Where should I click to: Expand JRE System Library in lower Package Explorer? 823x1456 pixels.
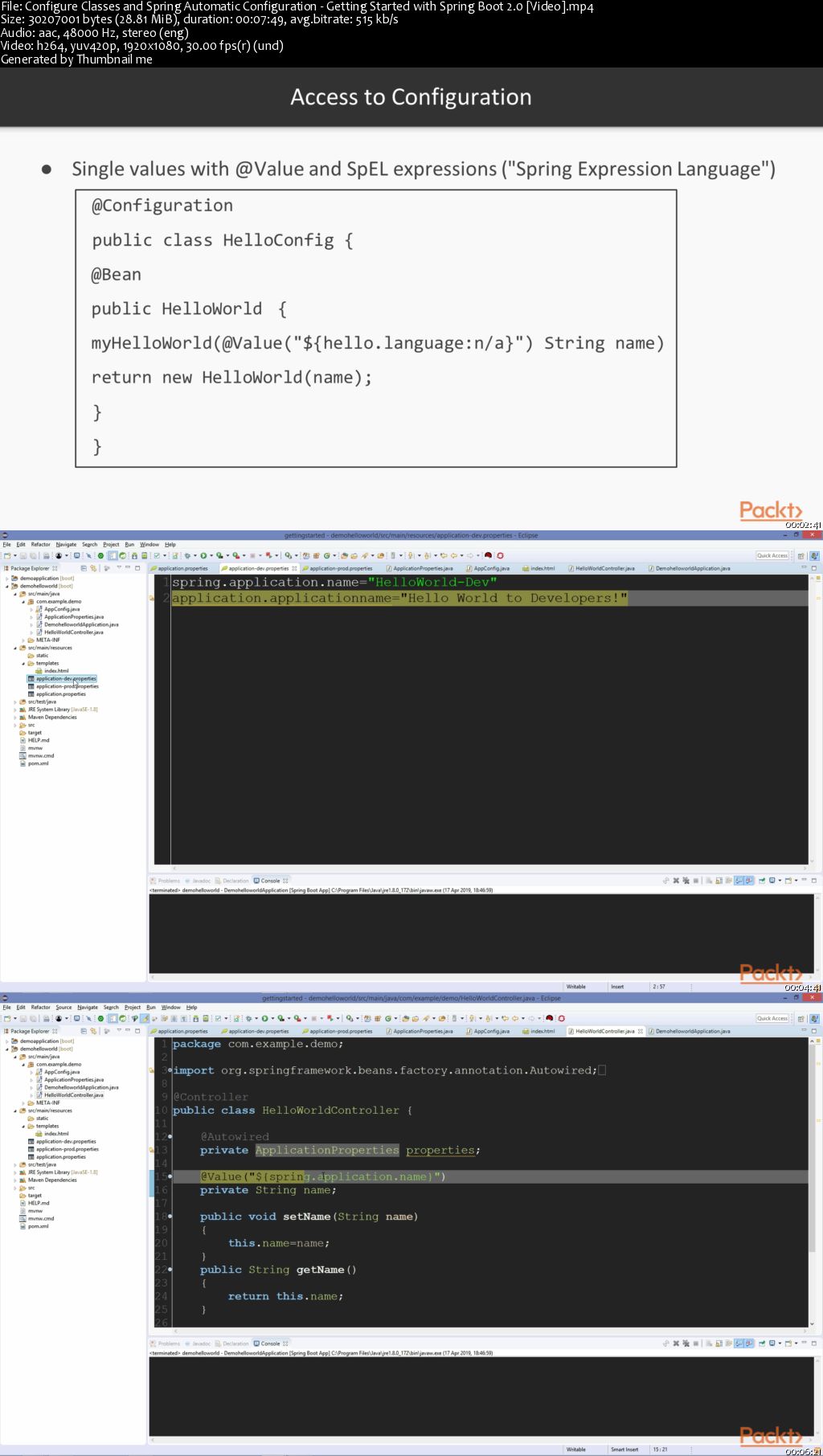tap(15, 1172)
